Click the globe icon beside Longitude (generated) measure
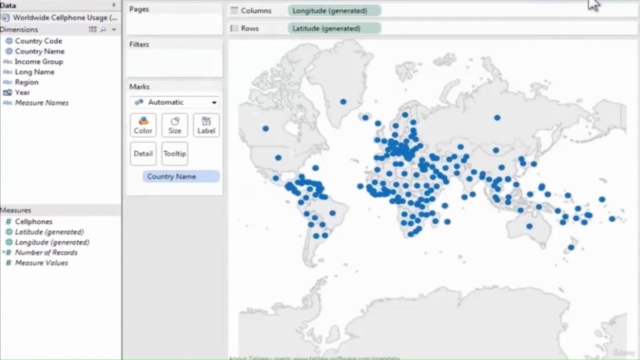Viewport: 640px width, 360px height. point(9,242)
